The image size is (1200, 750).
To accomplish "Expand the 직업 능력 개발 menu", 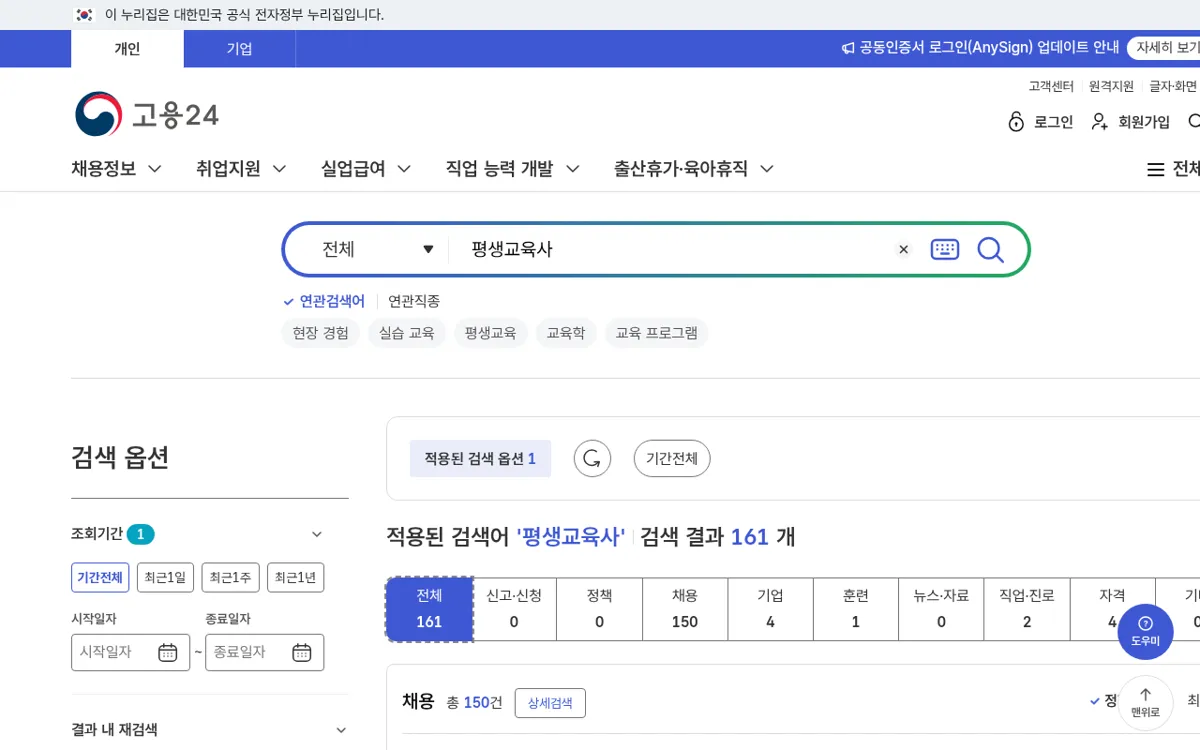I will (513, 169).
